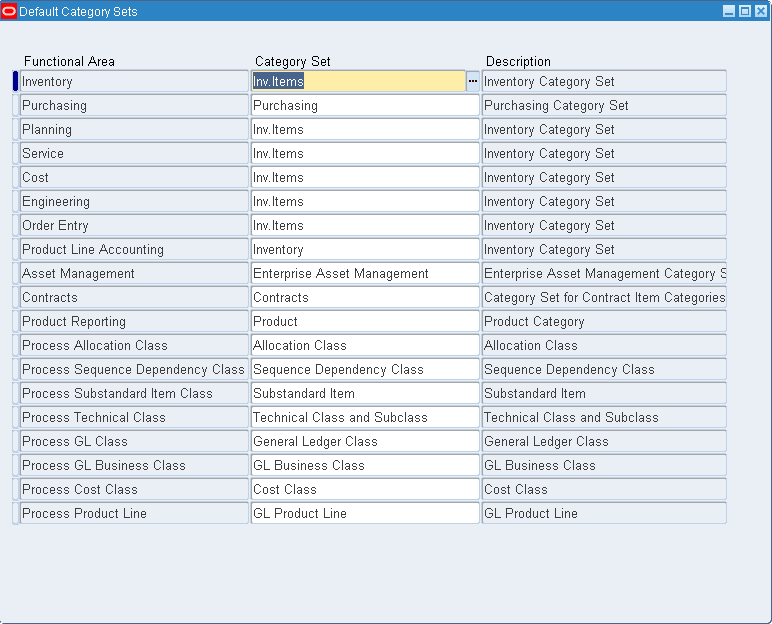Click the Cost Class category set field
This screenshot has width=772, height=624.
(x=365, y=490)
